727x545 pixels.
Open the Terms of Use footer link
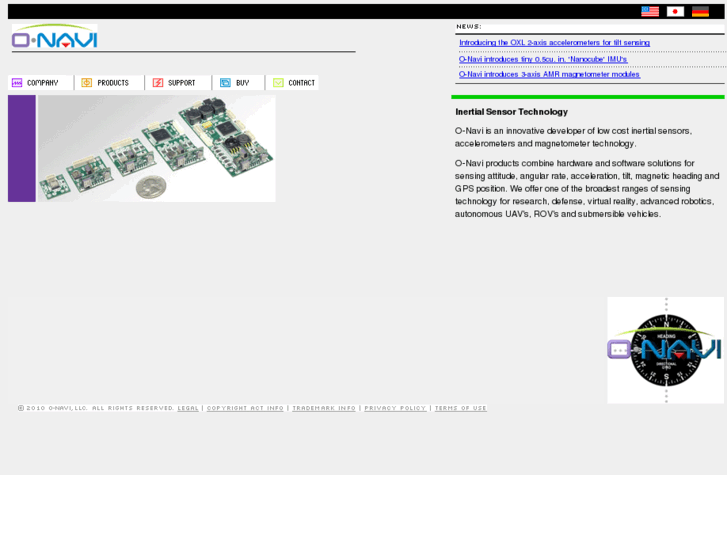pyautogui.click(x=461, y=408)
